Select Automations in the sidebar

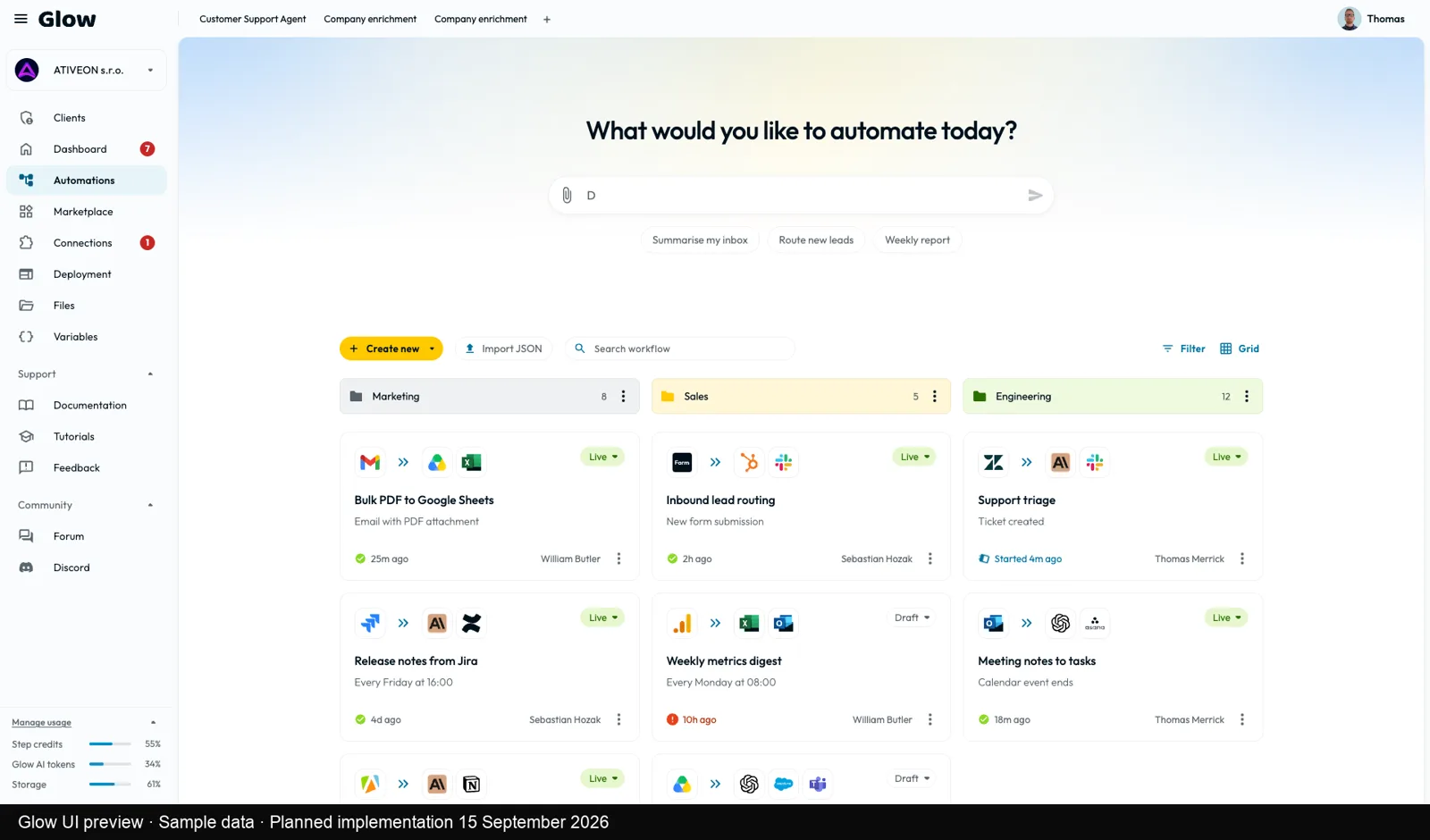click(87, 181)
